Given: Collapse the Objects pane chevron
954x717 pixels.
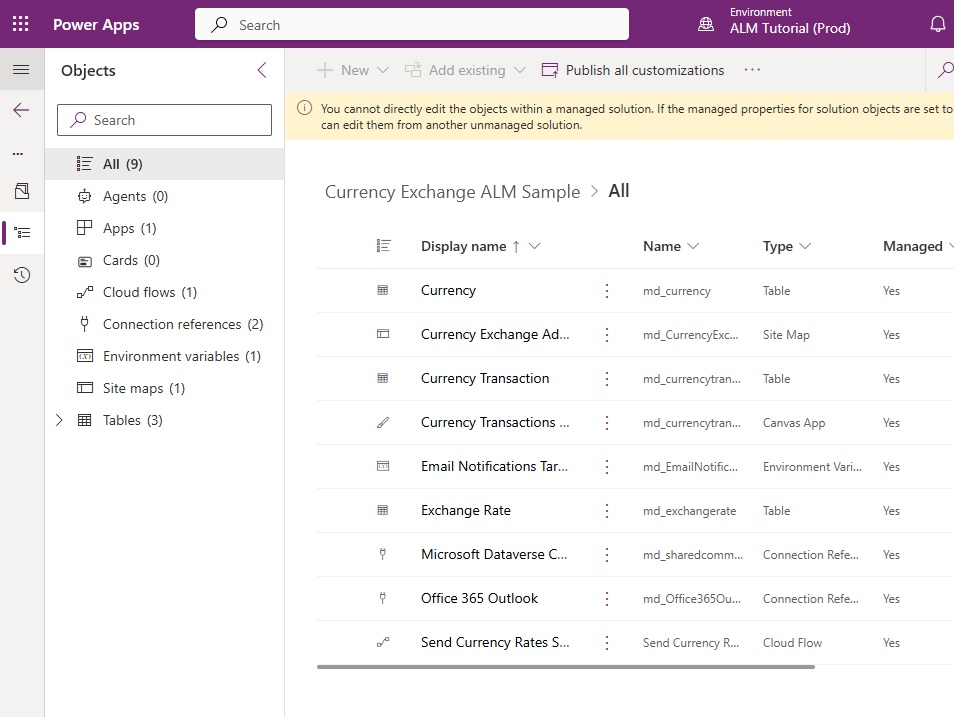Looking at the screenshot, I should point(262,70).
